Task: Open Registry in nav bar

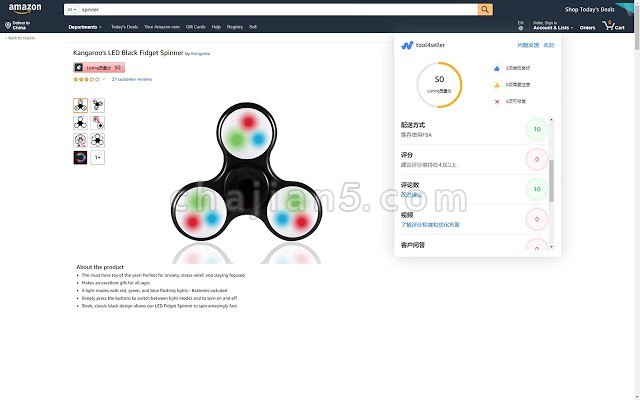Action: [235, 27]
